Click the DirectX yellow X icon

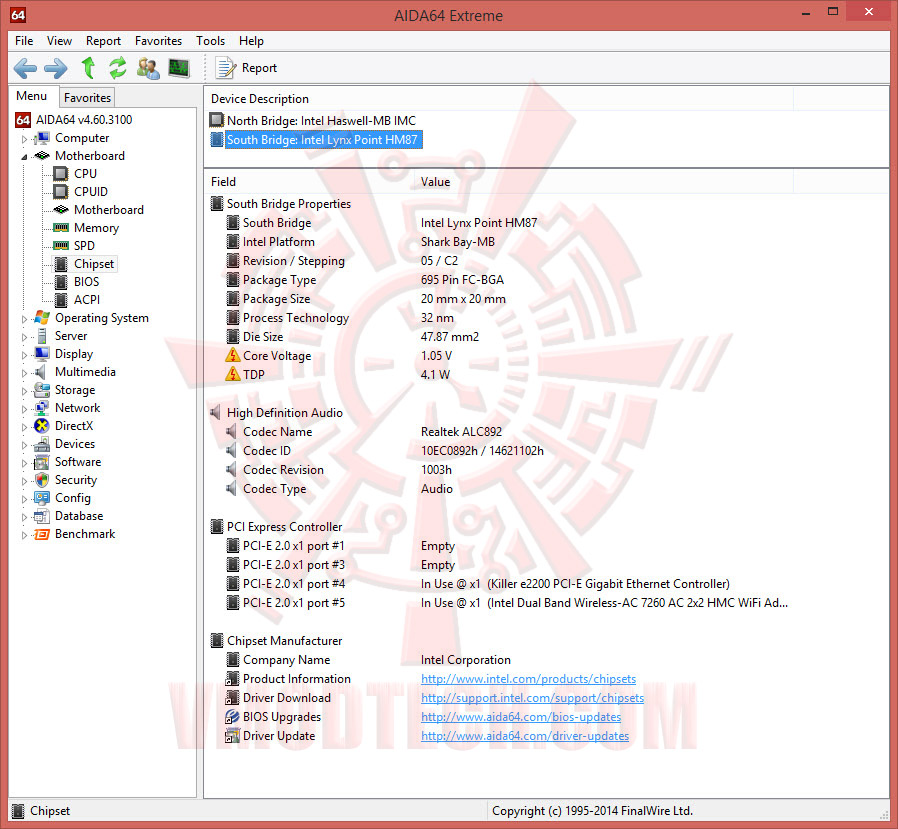coord(42,426)
